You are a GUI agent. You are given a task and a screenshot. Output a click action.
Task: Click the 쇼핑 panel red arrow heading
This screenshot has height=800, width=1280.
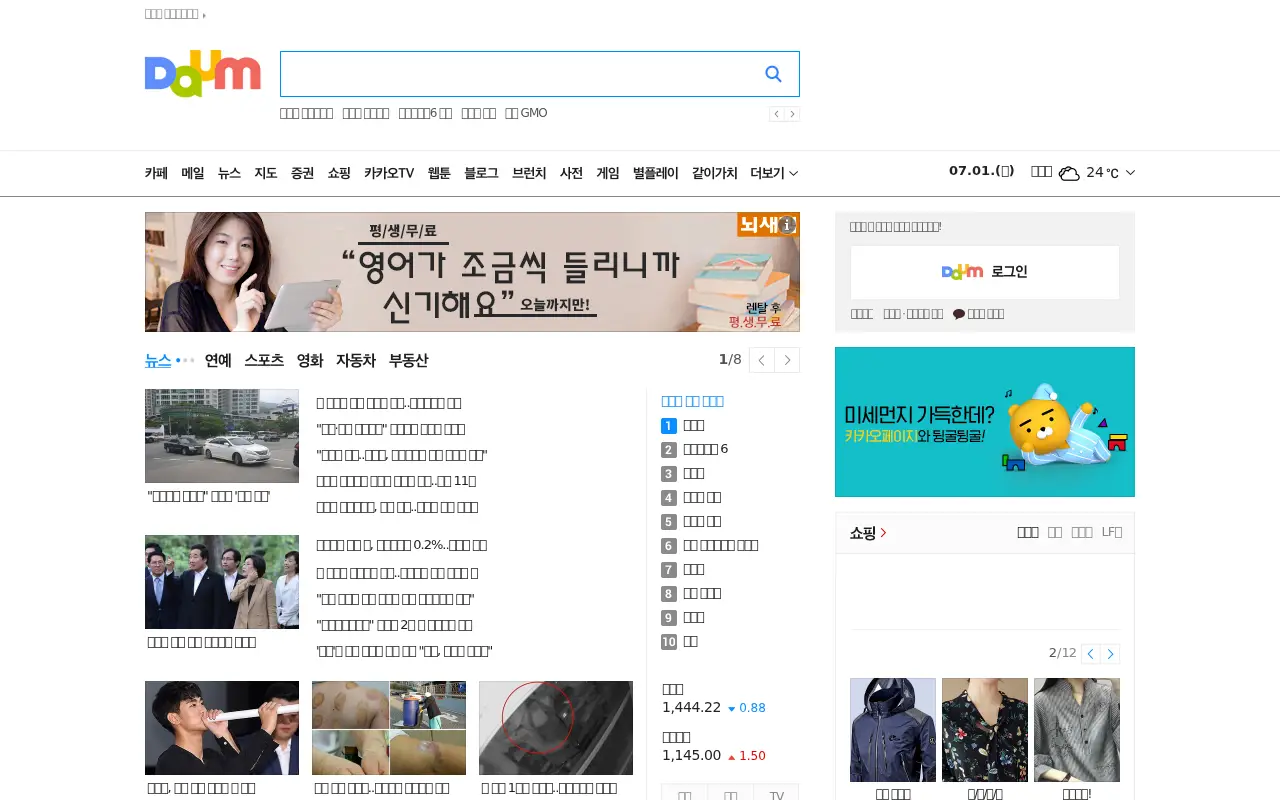tap(868, 533)
